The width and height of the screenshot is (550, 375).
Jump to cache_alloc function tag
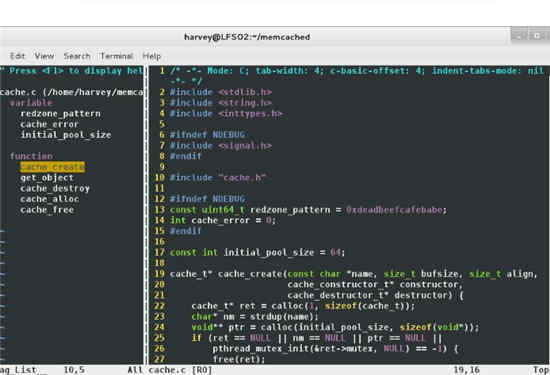pos(49,199)
